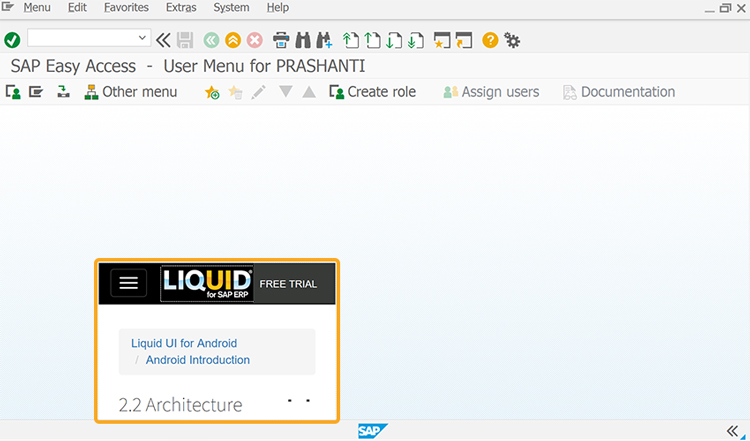Collapse the command field with double-chevron icon
The image size is (750, 441).
click(163, 40)
